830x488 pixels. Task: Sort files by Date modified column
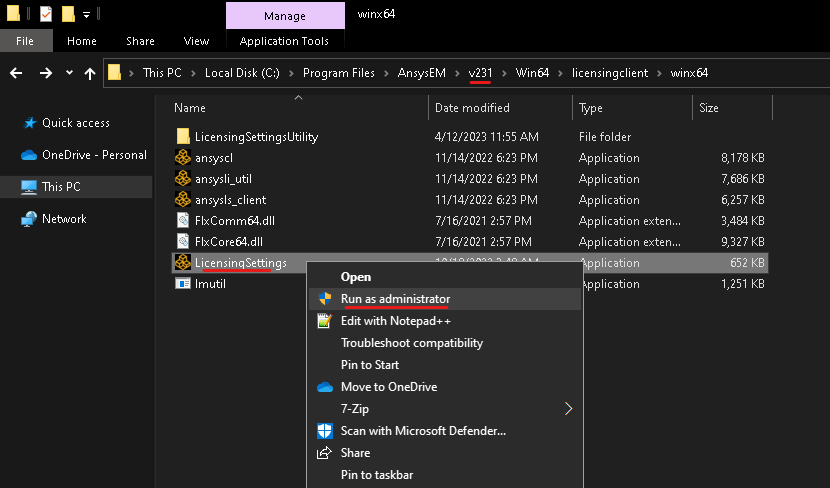coord(472,108)
